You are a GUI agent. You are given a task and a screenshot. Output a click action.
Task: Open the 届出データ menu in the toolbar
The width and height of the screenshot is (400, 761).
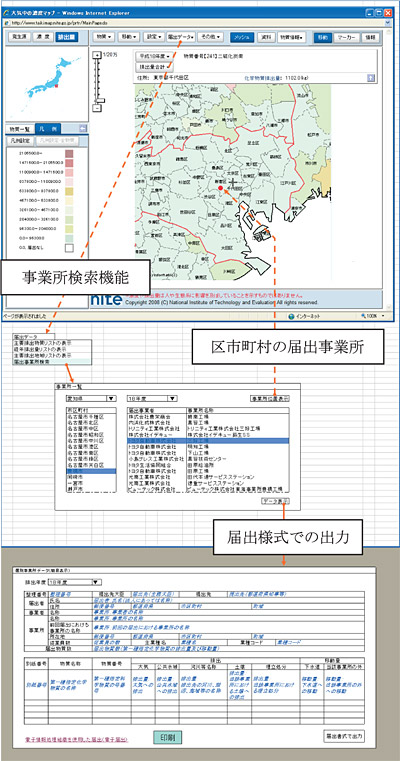point(181,37)
